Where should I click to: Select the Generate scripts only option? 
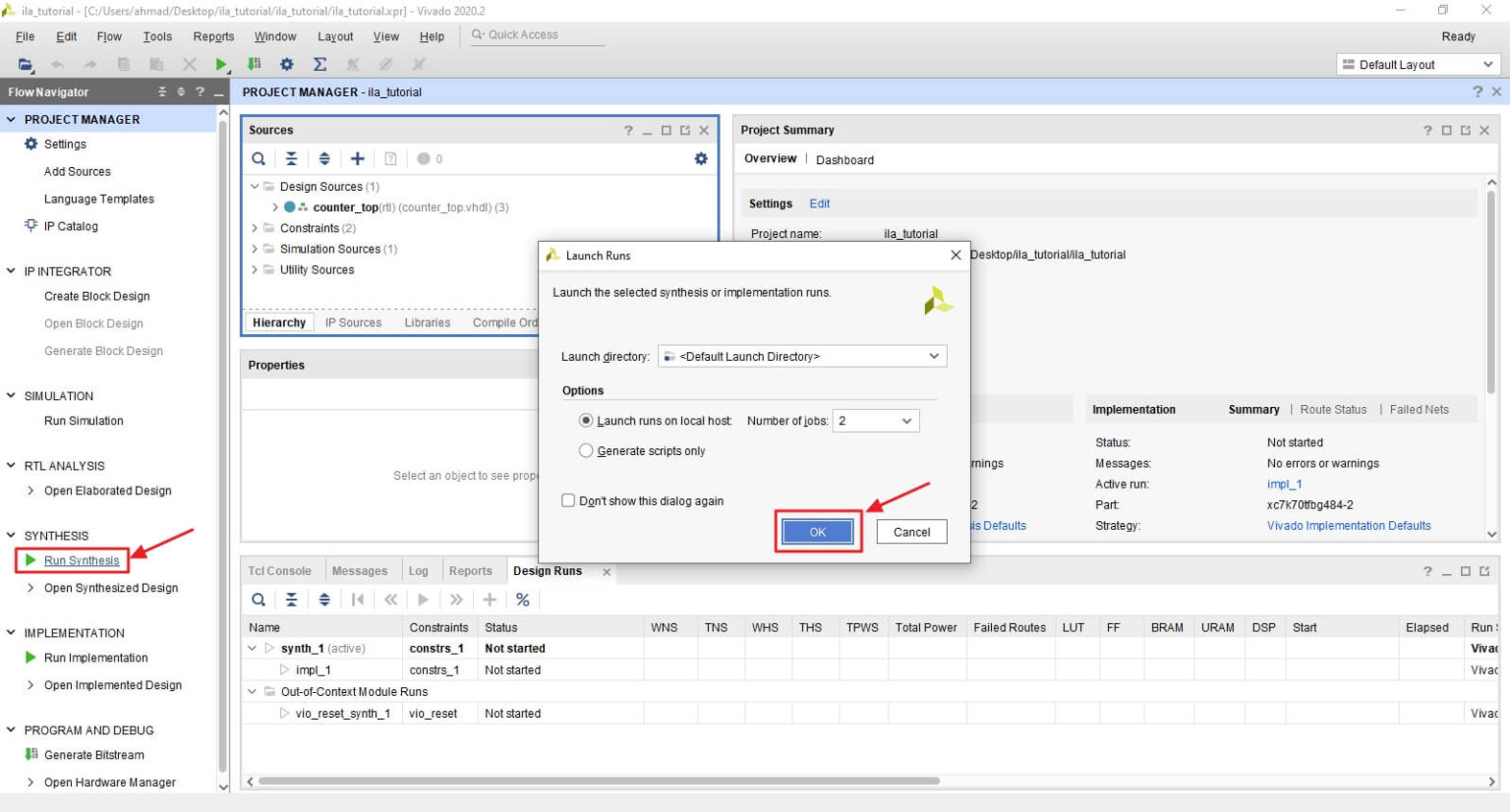pyautogui.click(x=586, y=450)
